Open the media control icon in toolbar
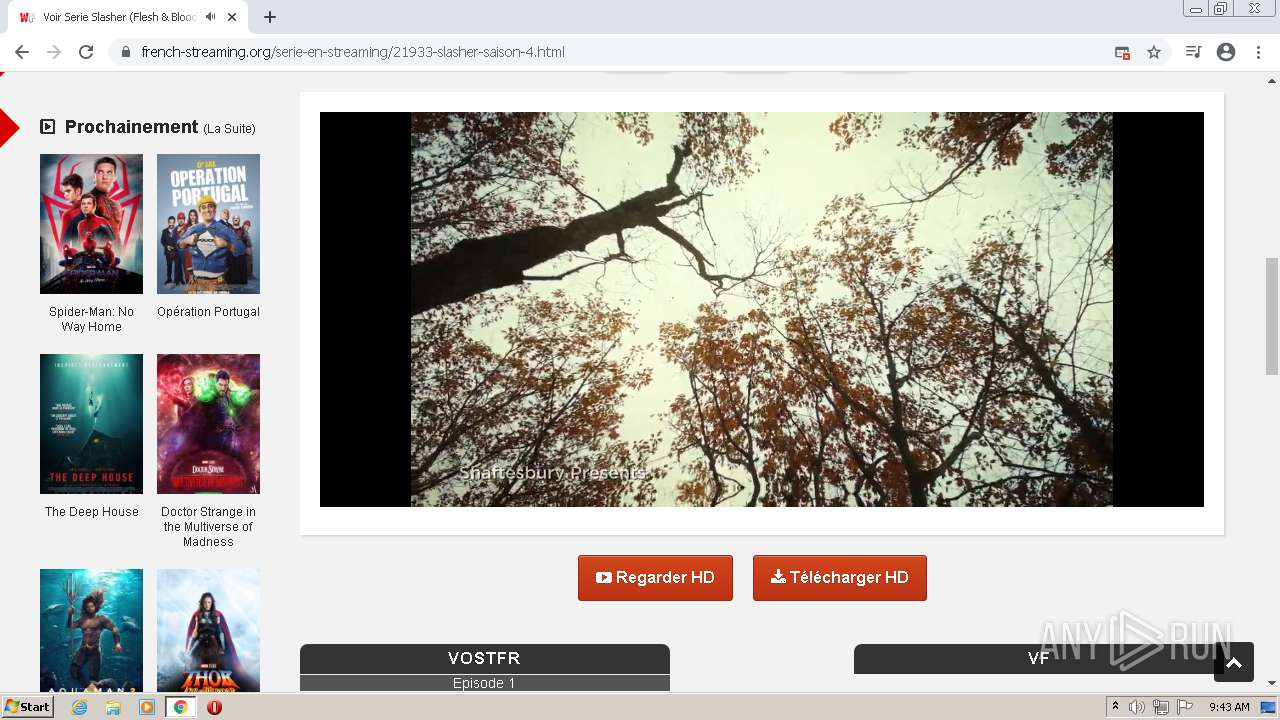 pos(1193,52)
